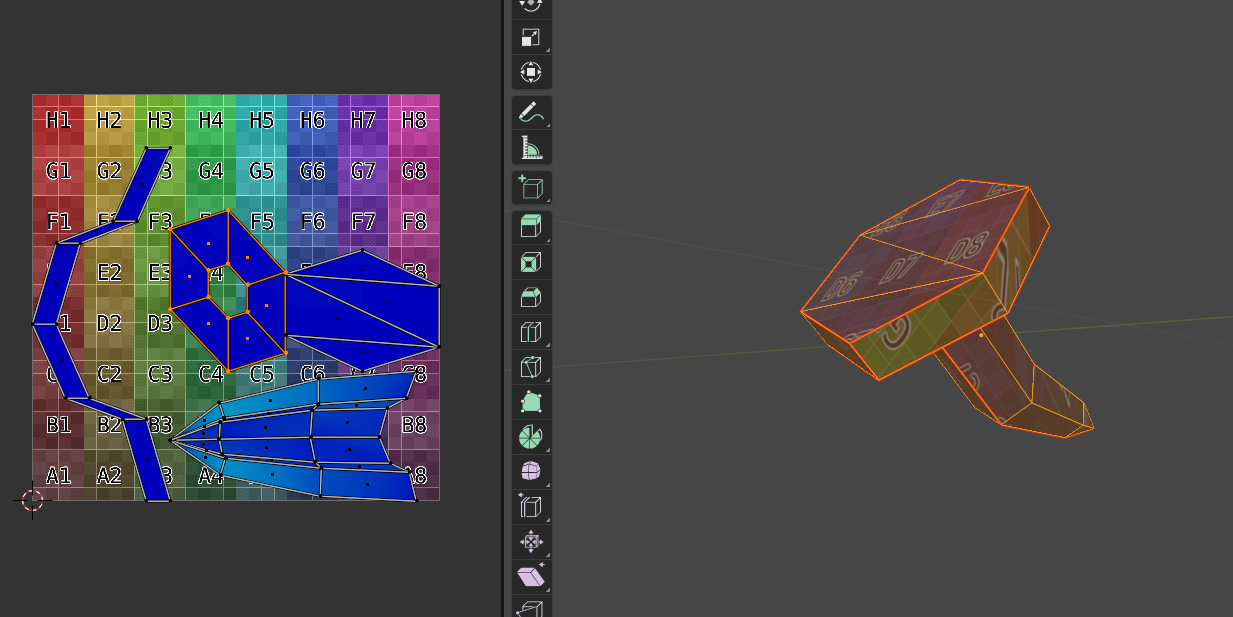This screenshot has height=617, width=1233.
Task: Choose the Measure tool
Action: [x=531, y=148]
